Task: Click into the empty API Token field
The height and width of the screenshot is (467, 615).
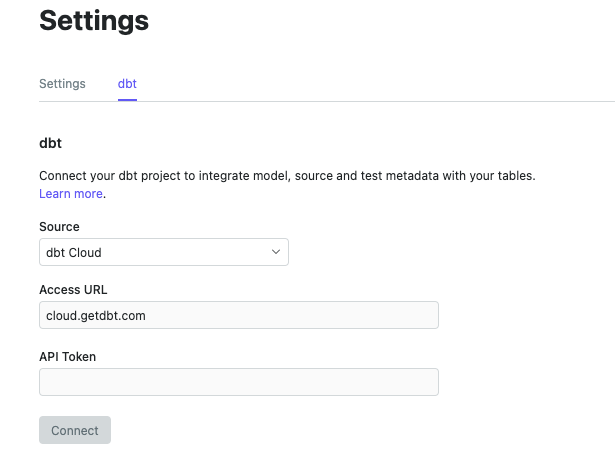Action: click(x=238, y=382)
